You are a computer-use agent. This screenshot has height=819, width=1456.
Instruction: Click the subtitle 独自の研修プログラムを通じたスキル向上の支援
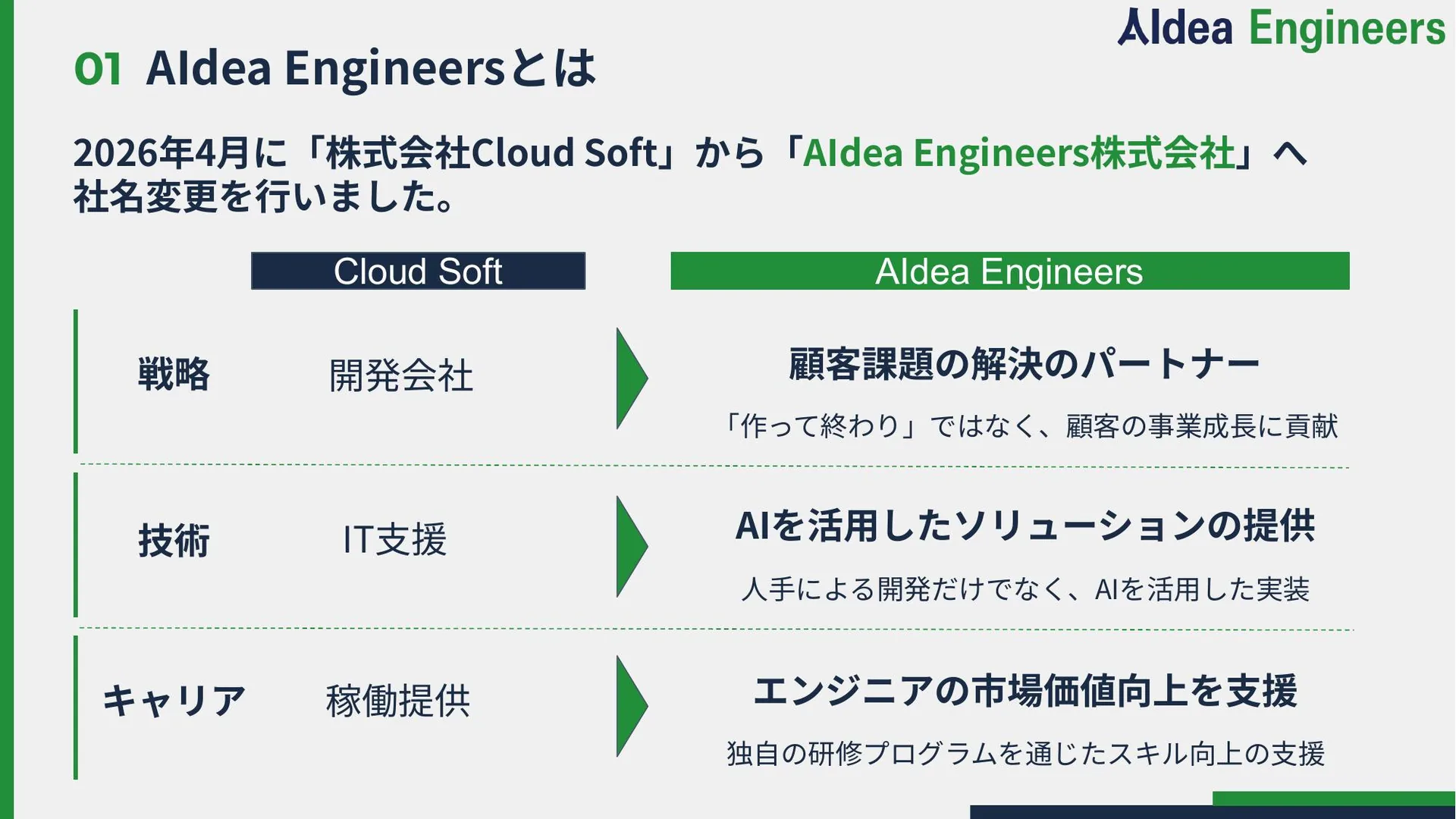click(x=1025, y=754)
